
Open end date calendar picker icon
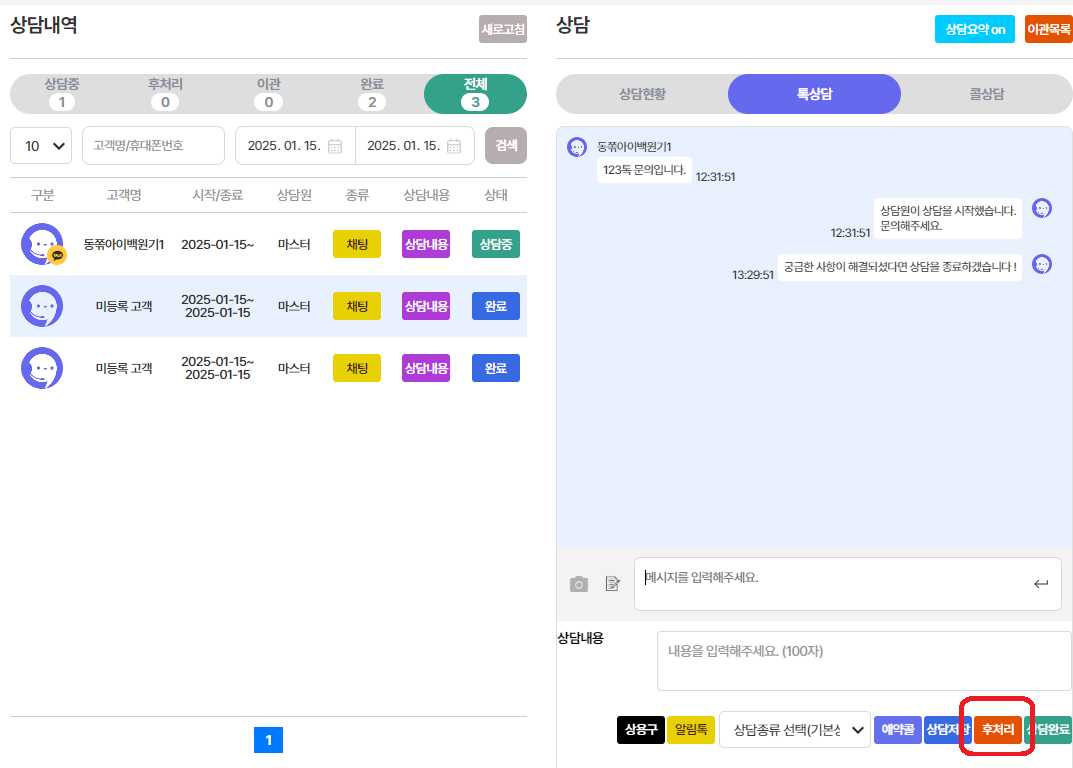coord(454,146)
